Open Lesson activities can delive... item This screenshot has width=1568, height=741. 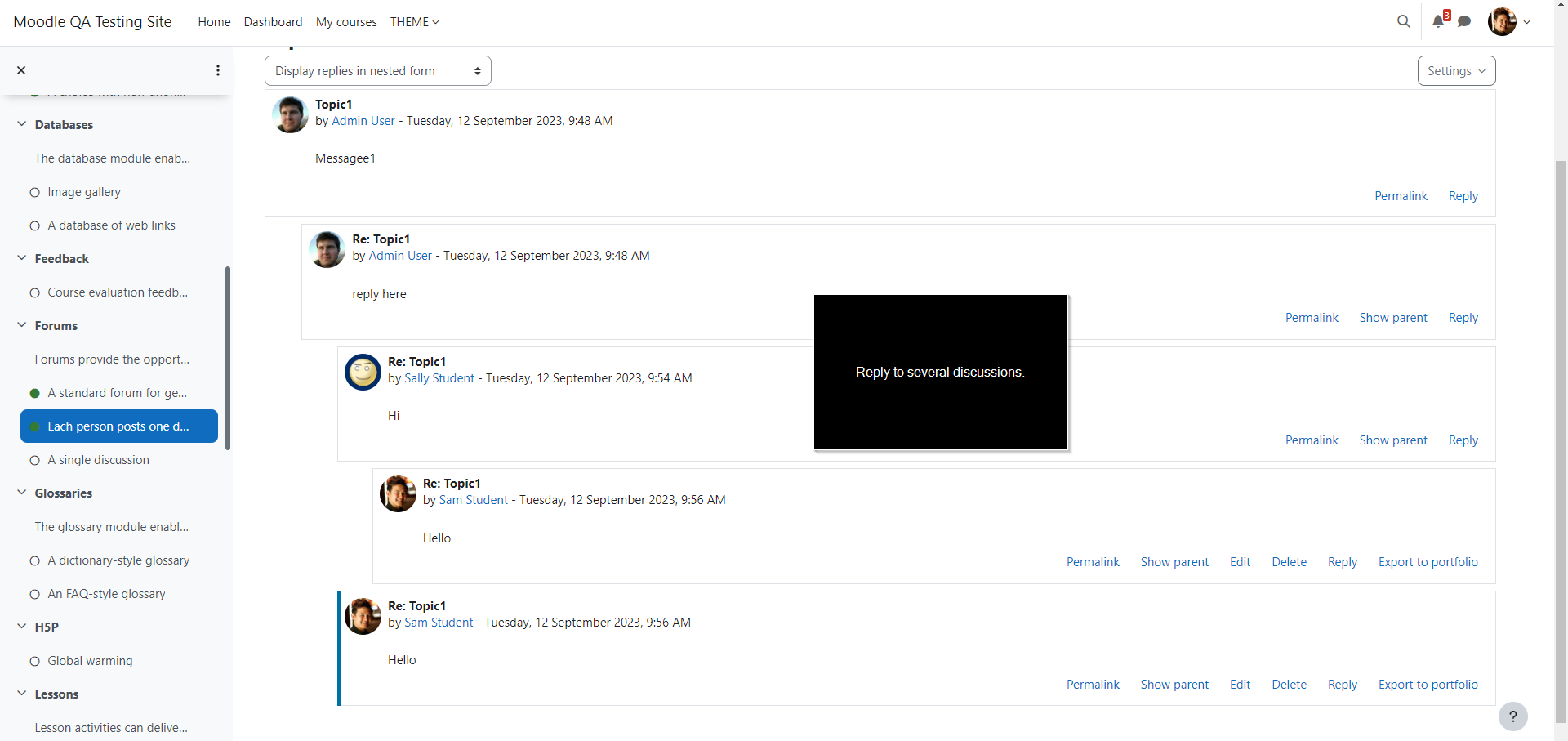[x=111, y=728]
